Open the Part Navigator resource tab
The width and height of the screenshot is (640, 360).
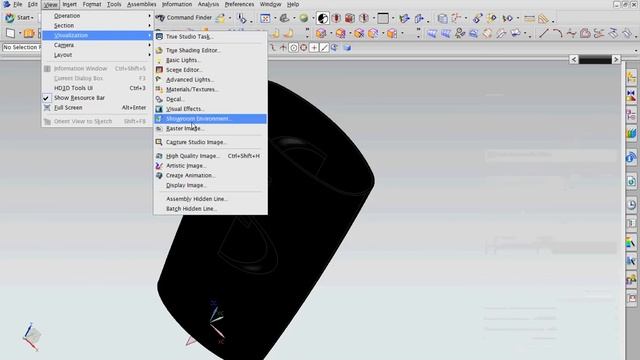pyautogui.click(x=631, y=115)
